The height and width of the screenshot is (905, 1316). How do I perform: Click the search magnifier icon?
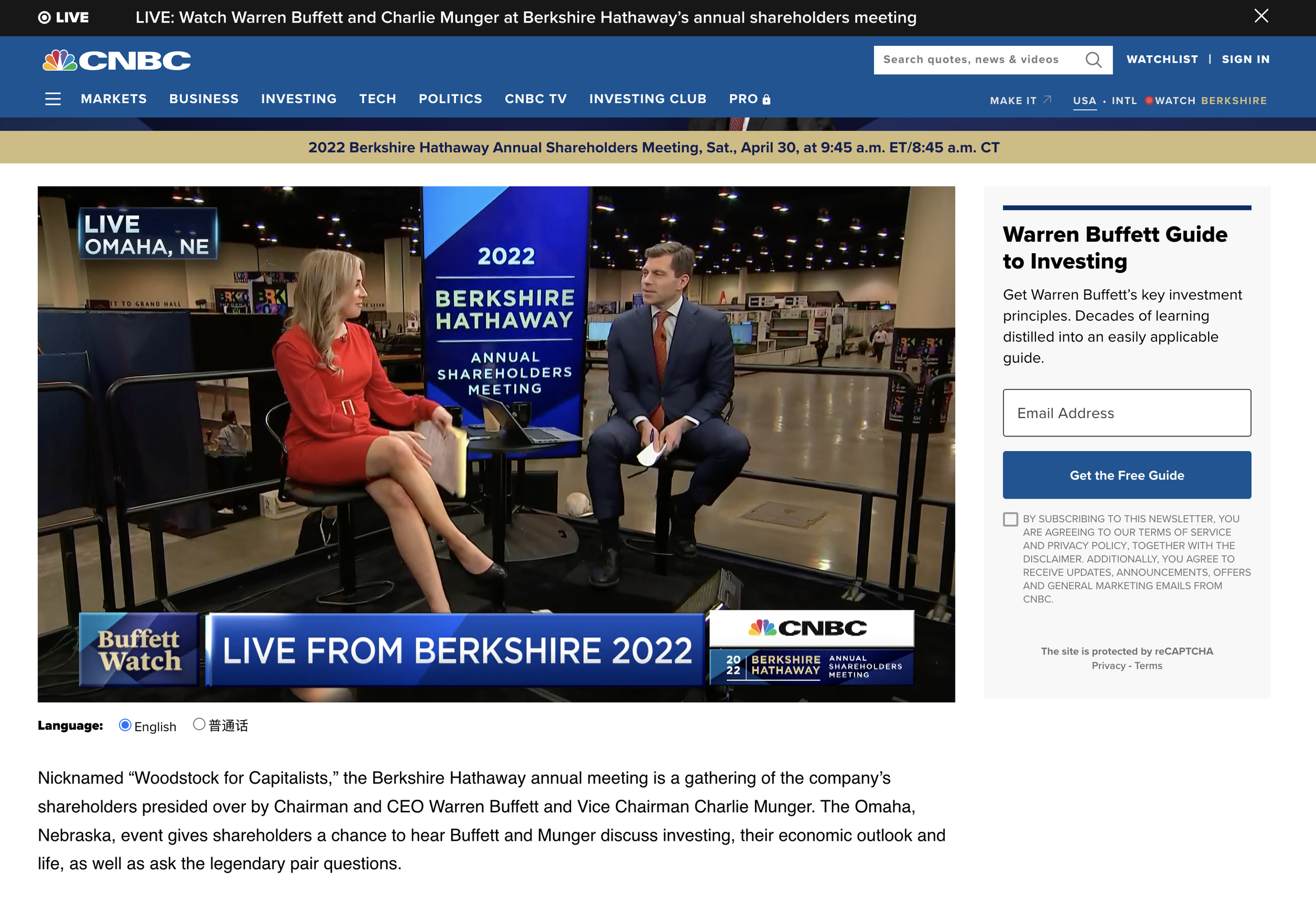point(1093,59)
